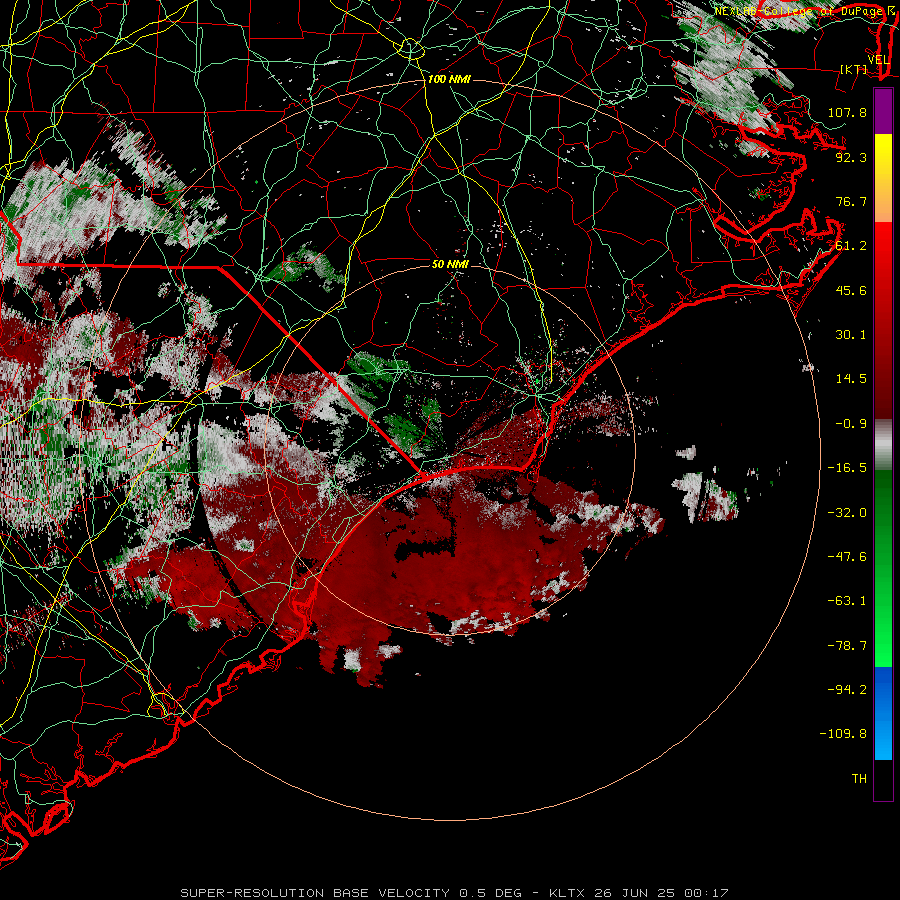The width and height of the screenshot is (900, 900).
Task: Click the 100 NMI range ring label
Action: (x=449, y=79)
